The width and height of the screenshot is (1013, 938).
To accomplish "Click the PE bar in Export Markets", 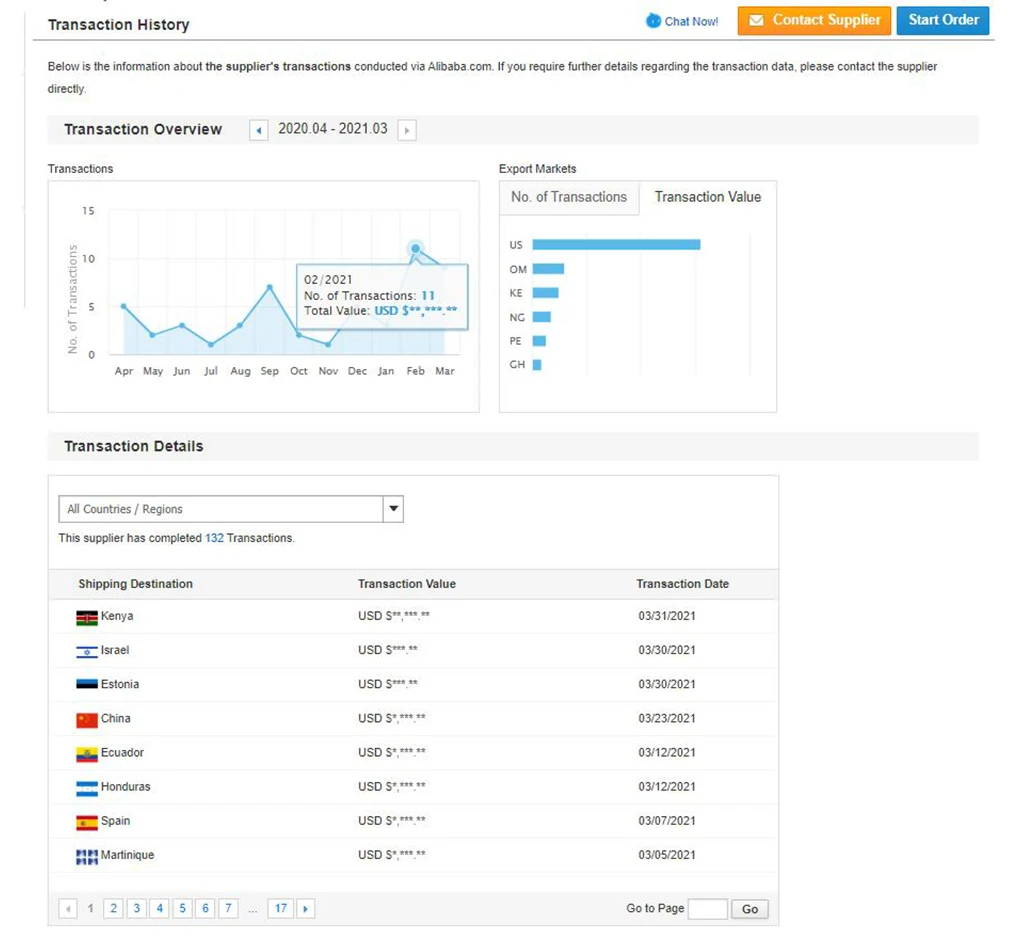I will point(539,341).
